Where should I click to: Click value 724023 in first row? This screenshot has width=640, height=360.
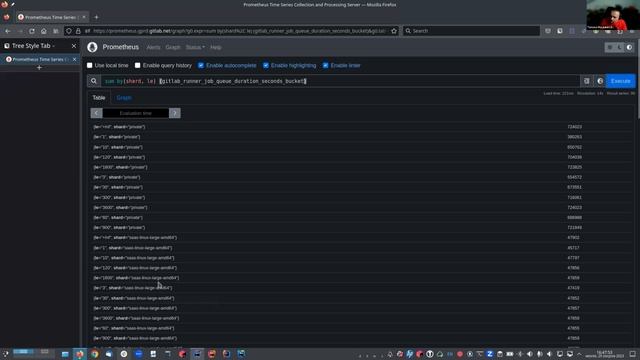[574, 127]
